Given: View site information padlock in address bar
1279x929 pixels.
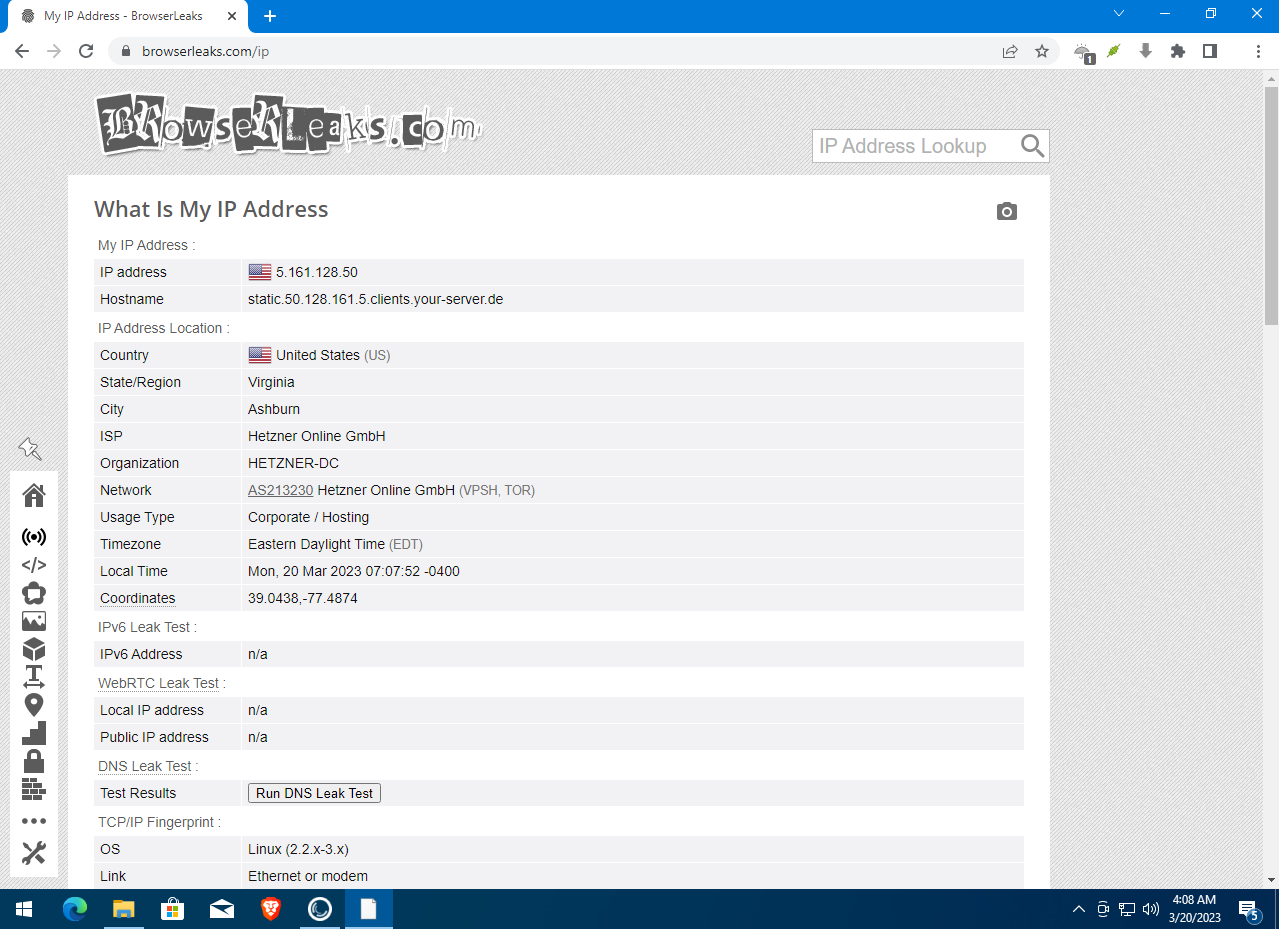Looking at the screenshot, I should 126,51.
